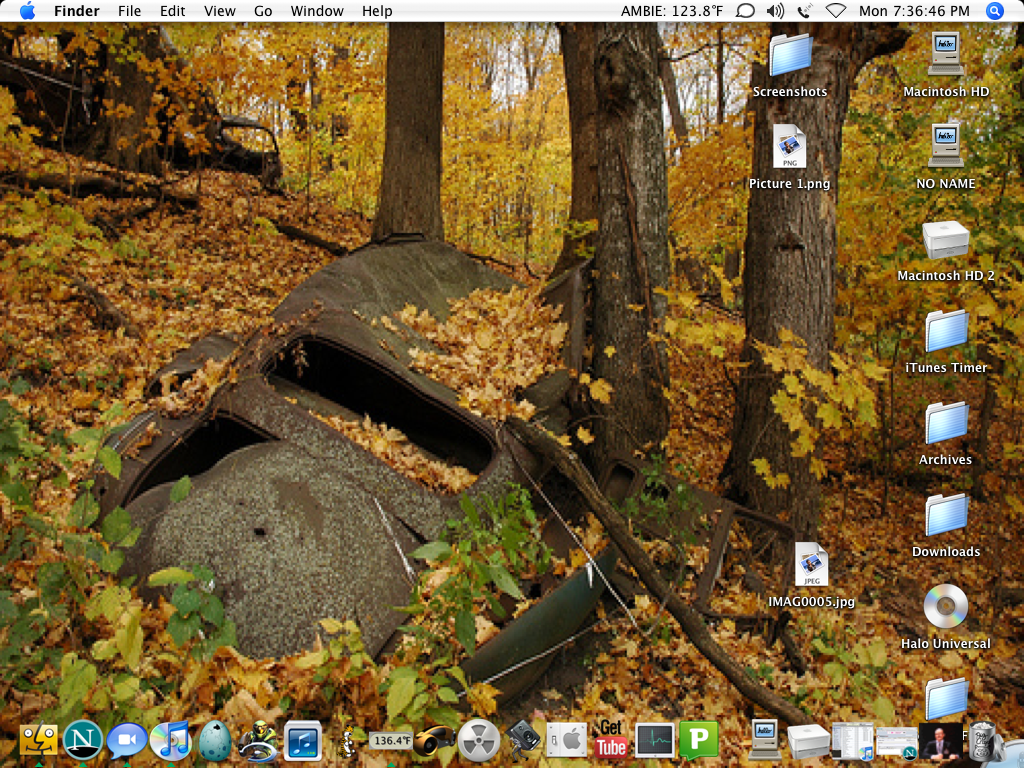1024x768 pixels.
Task: Click the AMBIE 123.8°F temperature readout
Action: point(672,11)
